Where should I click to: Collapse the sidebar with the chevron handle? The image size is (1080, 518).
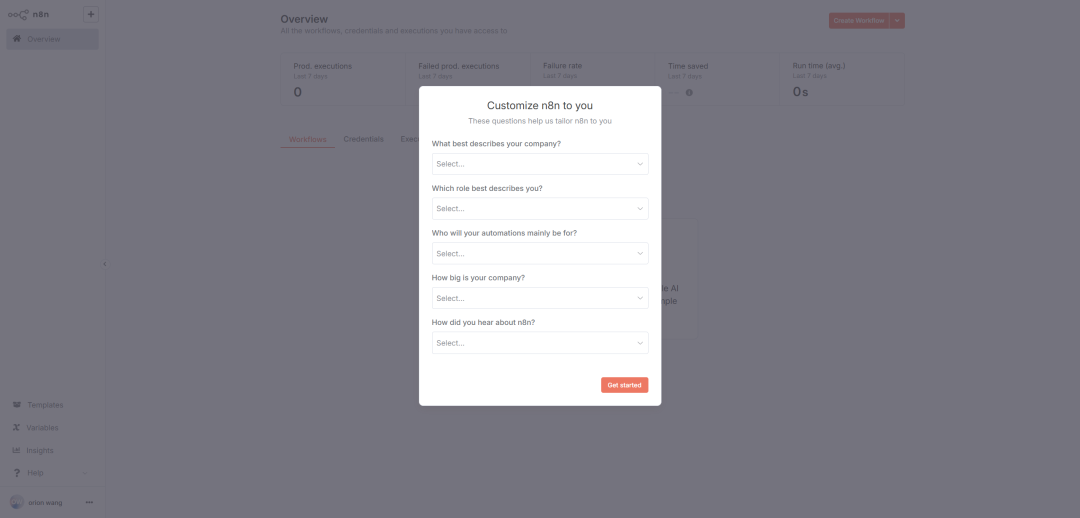click(x=105, y=264)
